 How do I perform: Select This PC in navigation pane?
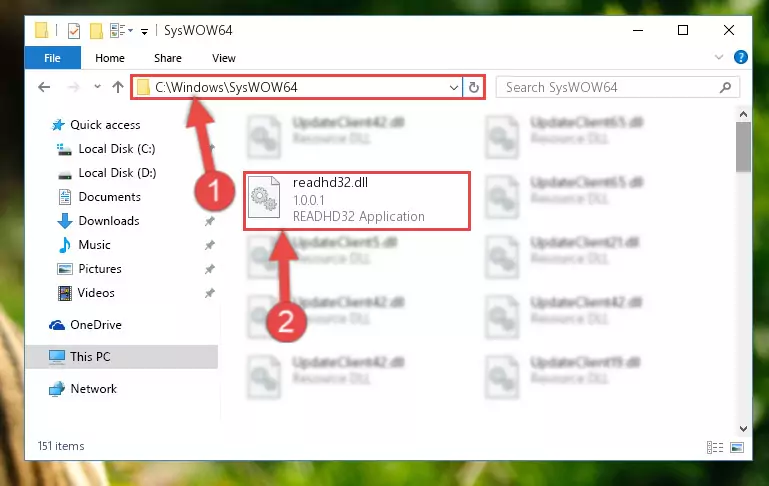click(122, 357)
